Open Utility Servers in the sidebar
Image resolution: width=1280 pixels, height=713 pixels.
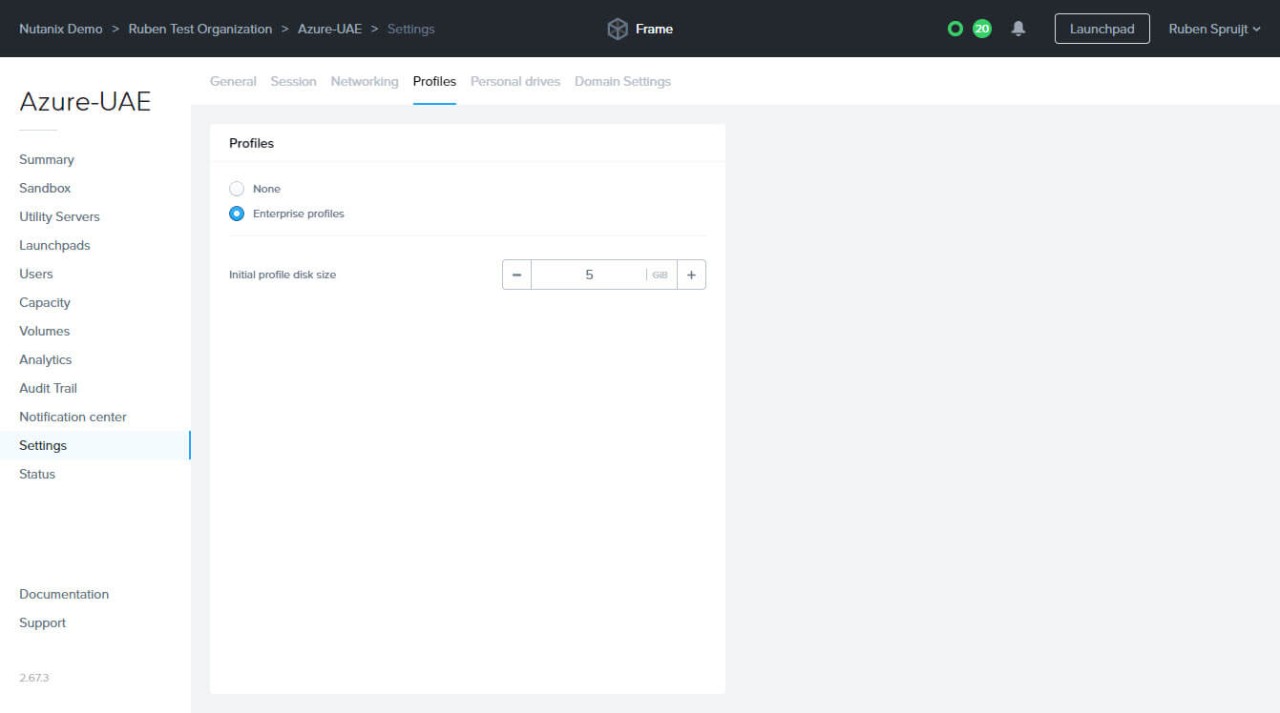pyautogui.click(x=59, y=217)
